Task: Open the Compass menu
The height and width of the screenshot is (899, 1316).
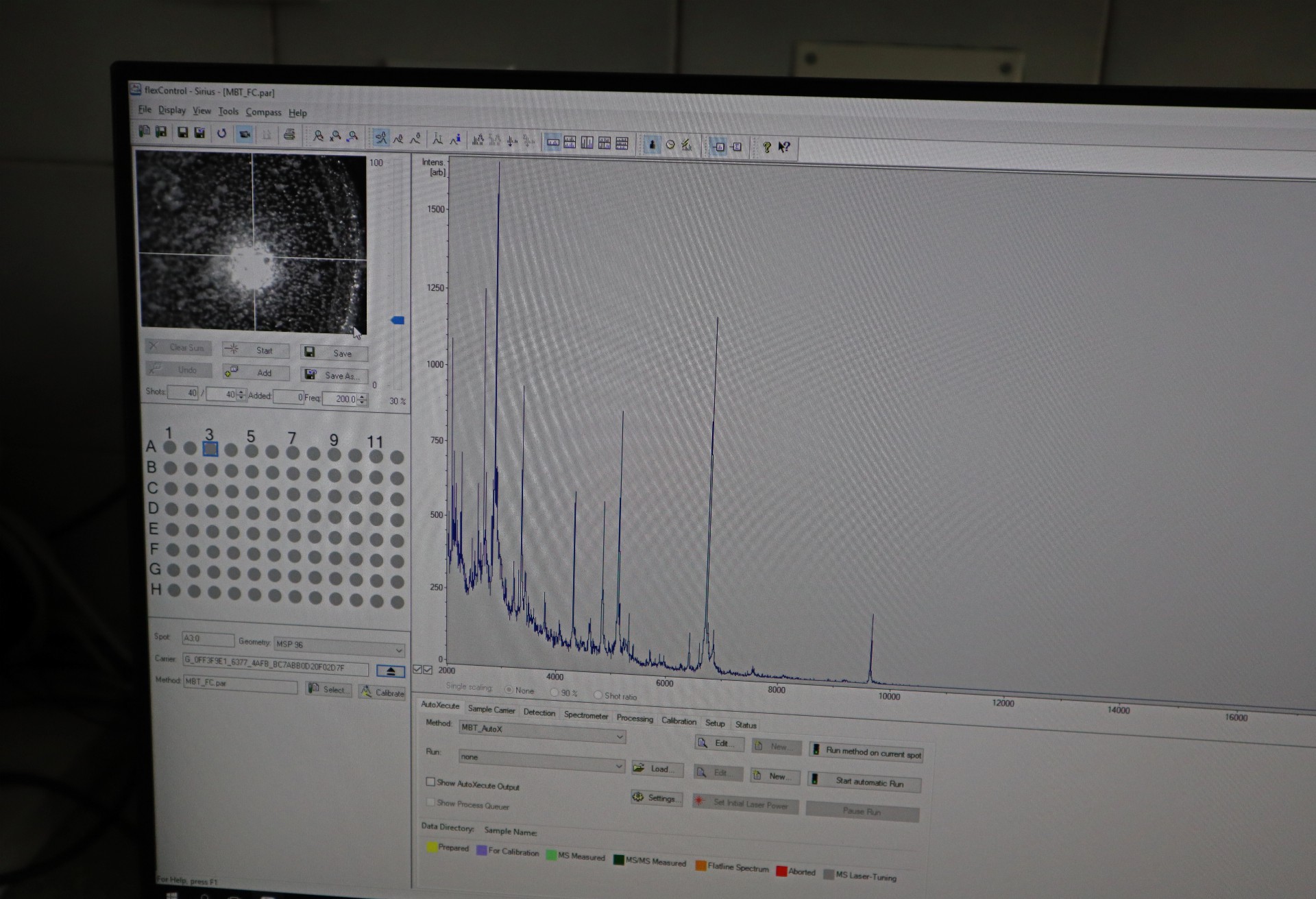Action: click(263, 112)
